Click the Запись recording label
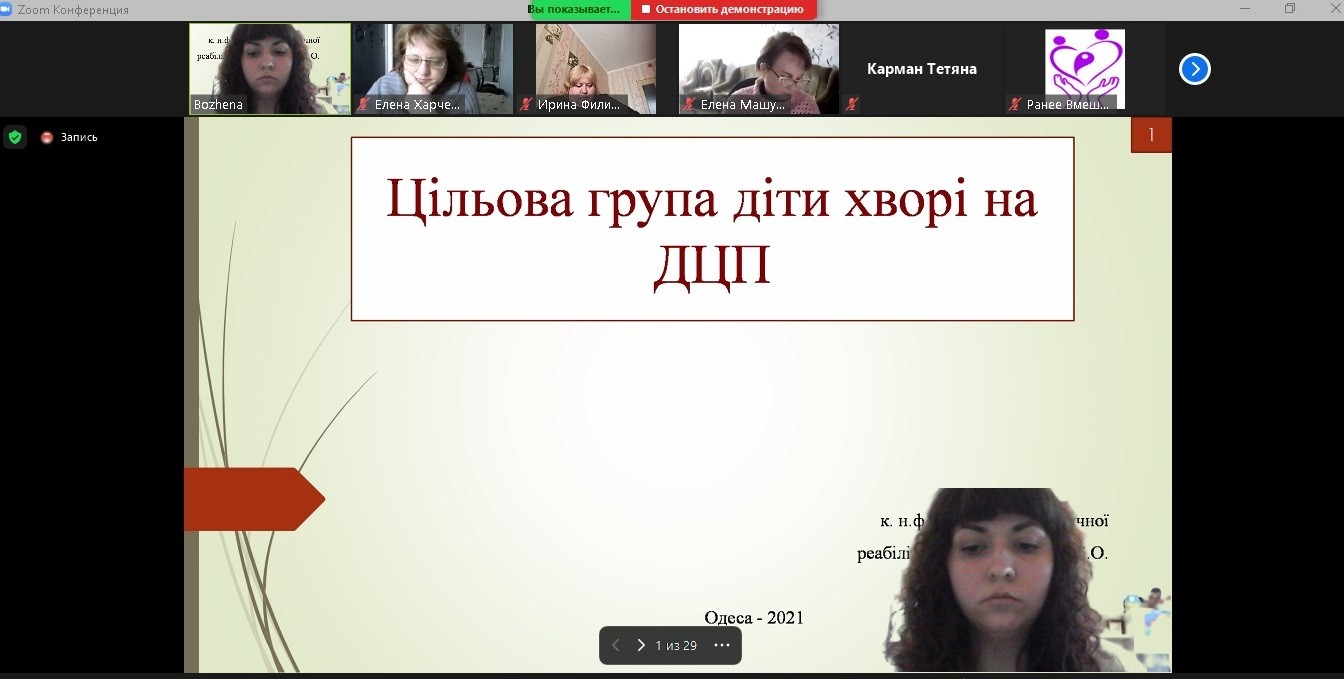The width and height of the screenshot is (1344, 679). pos(79,137)
